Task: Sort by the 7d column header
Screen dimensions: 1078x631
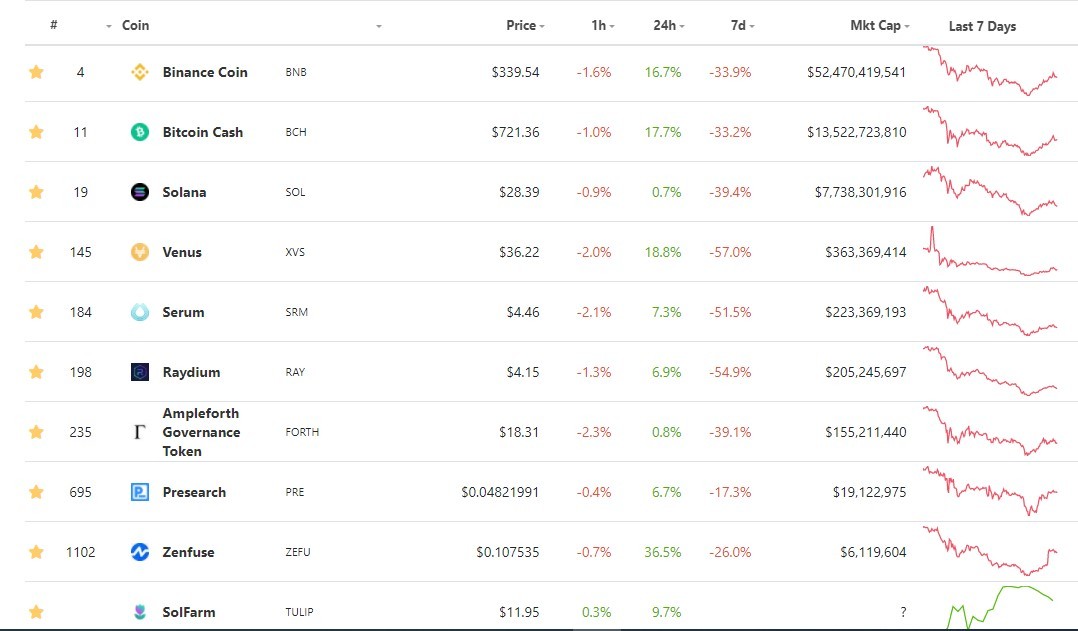Action: pyautogui.click(x=742, y=25)
